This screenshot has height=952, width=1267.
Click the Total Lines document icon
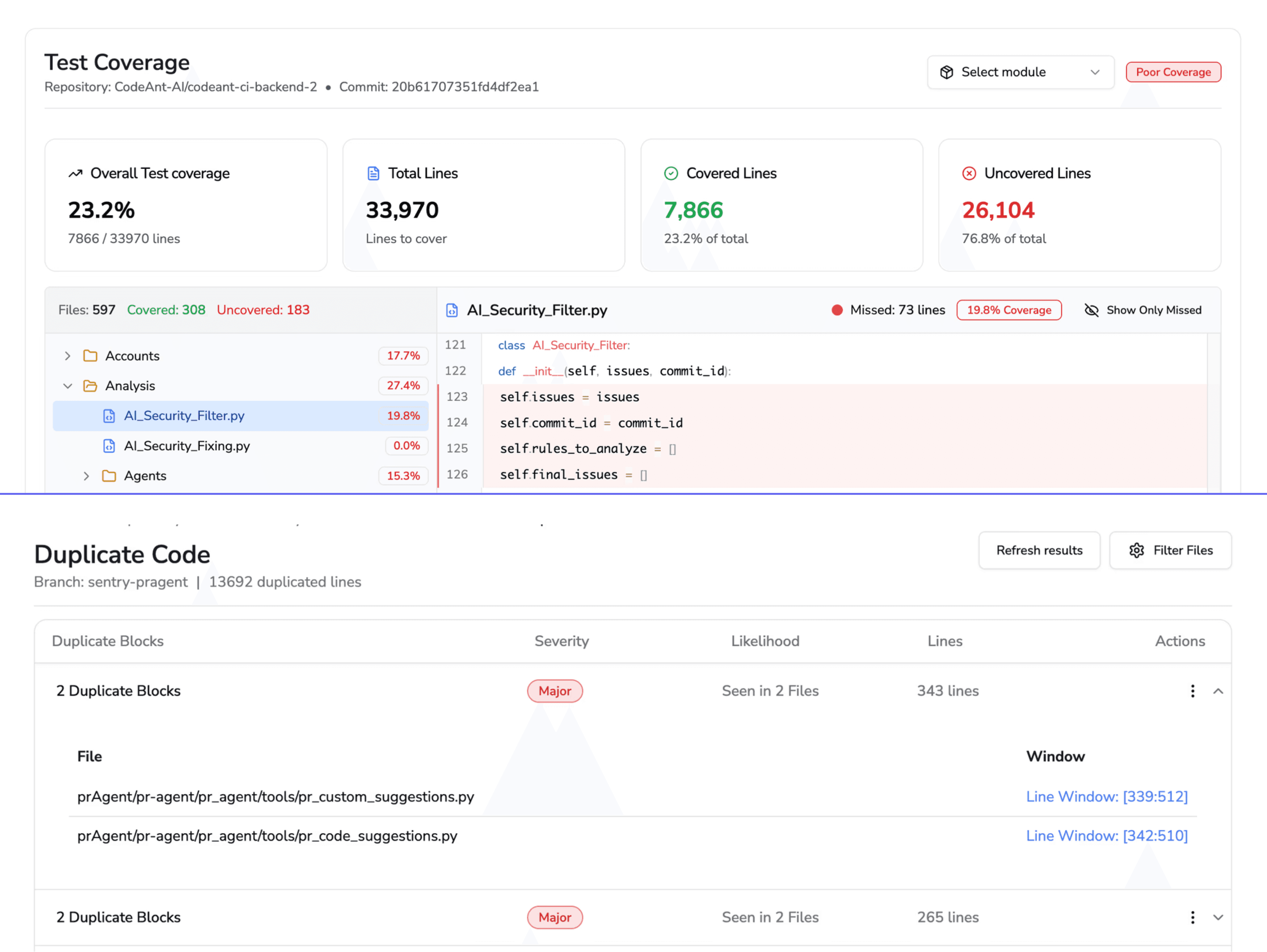(373, 174)
